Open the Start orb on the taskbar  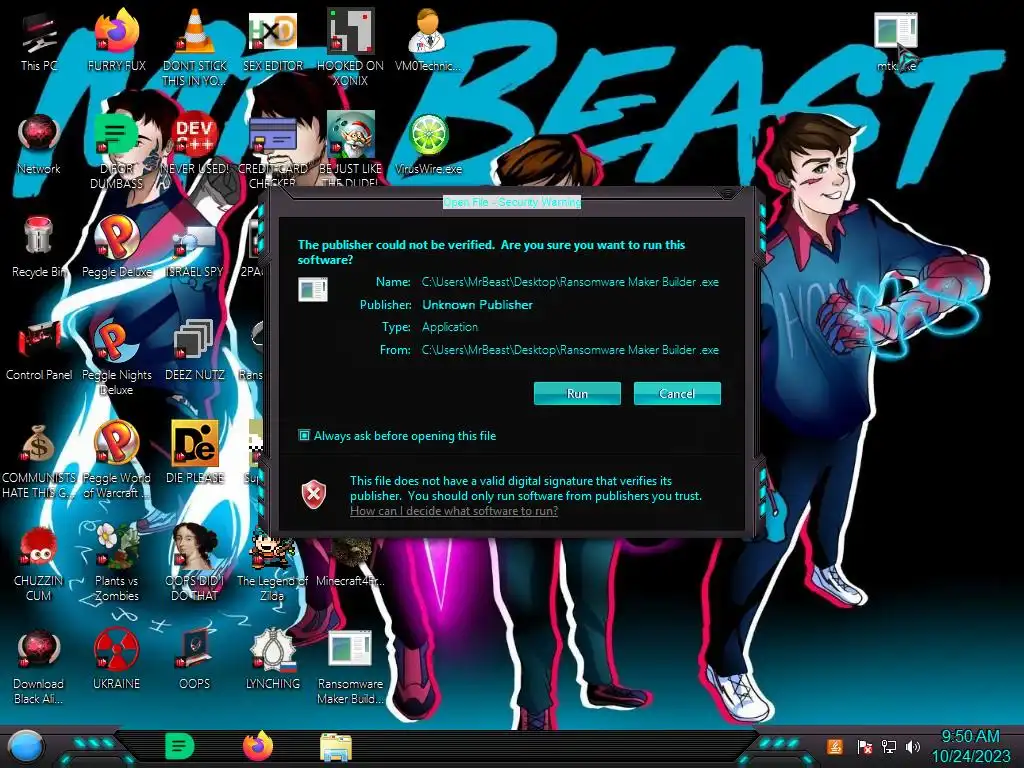(26, 748)
